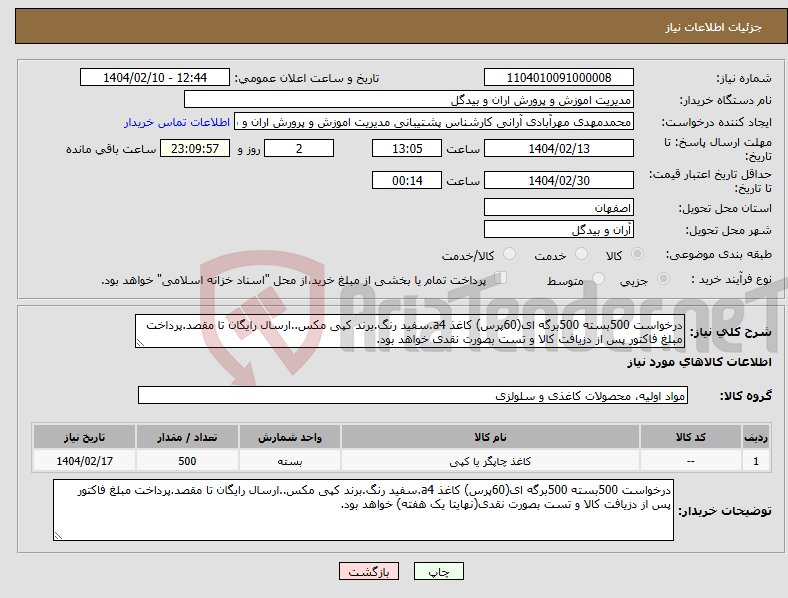Viewport: 788px width, 598px height.
Task: Click the quantity cell 500
Action: [187, 461]
